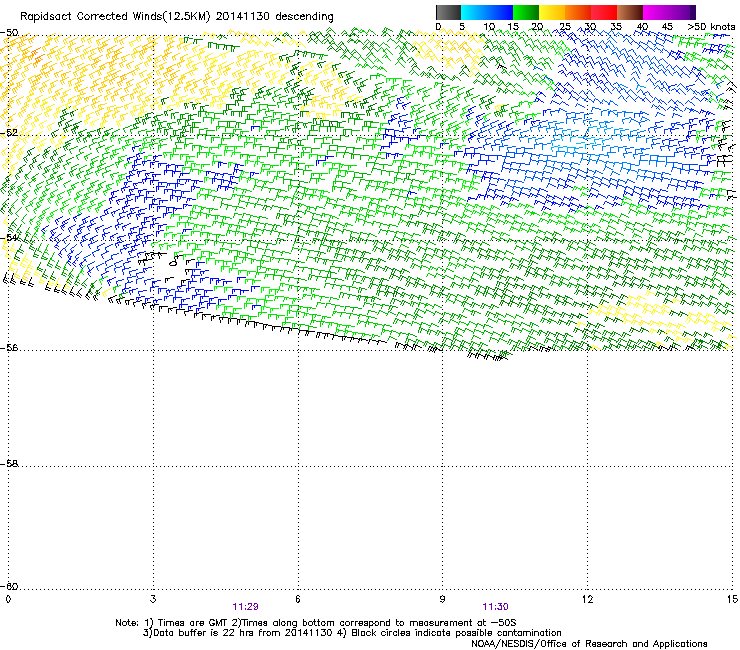
Task: Click the '>50 knots' legend label
Action: 711,26
